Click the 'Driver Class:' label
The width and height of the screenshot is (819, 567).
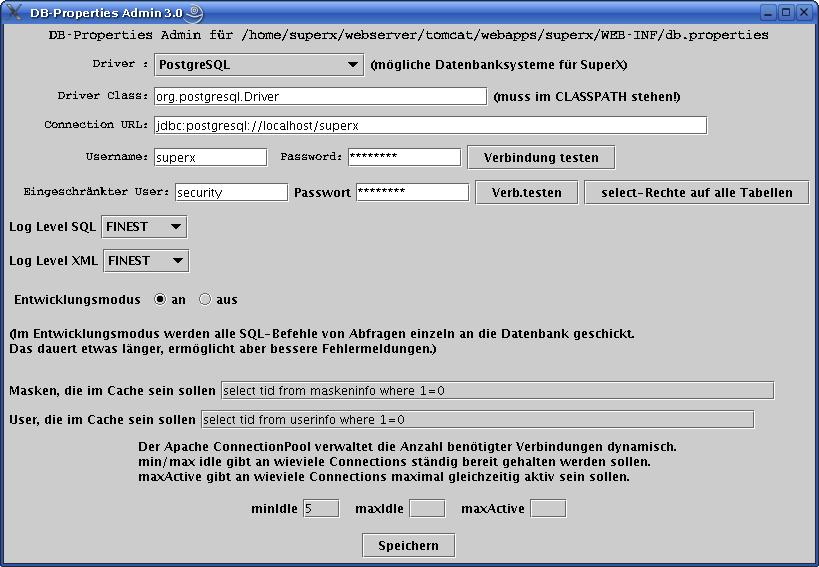[x=103, y=96]
